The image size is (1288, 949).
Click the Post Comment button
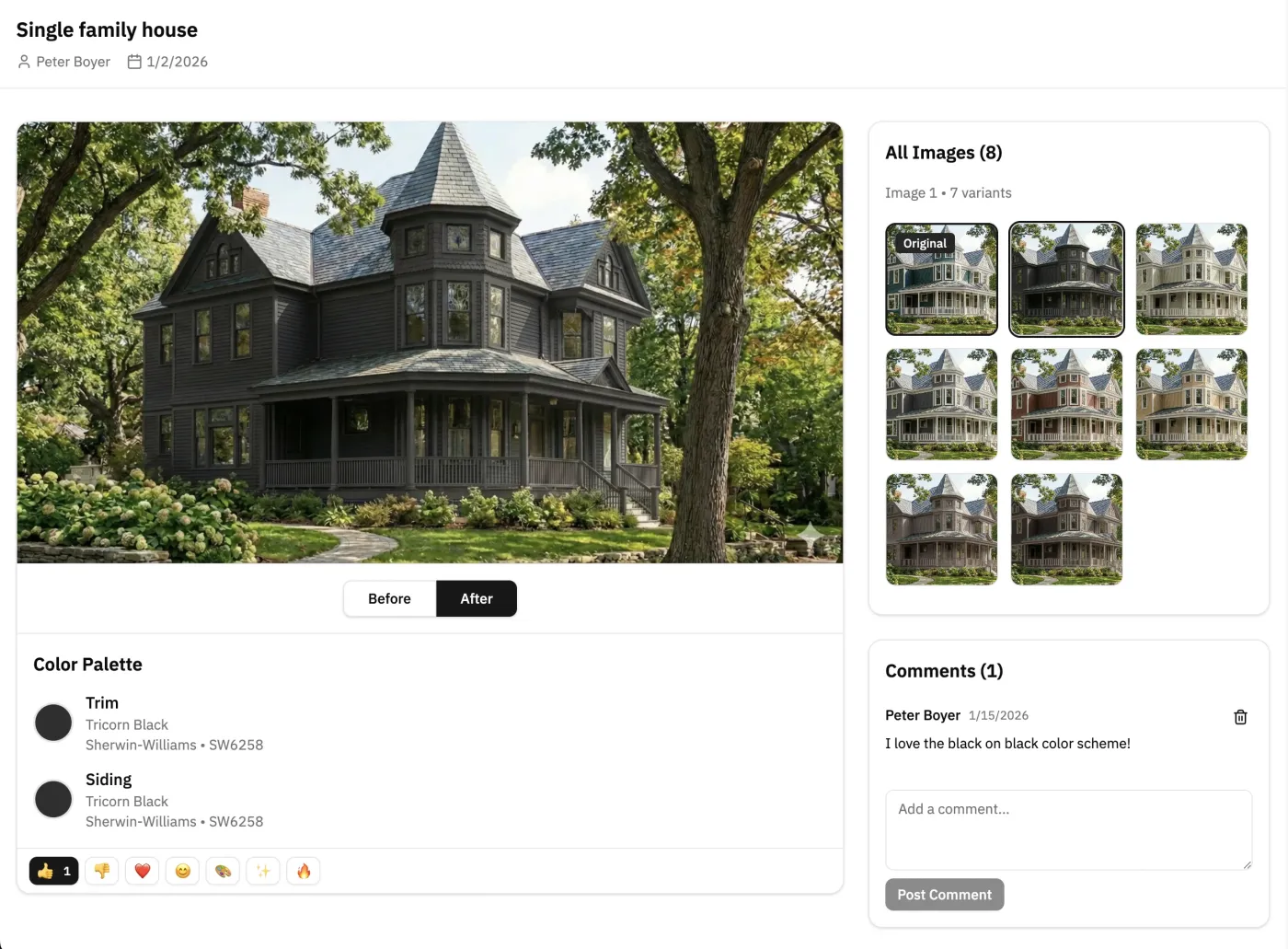tap(945, 895)
